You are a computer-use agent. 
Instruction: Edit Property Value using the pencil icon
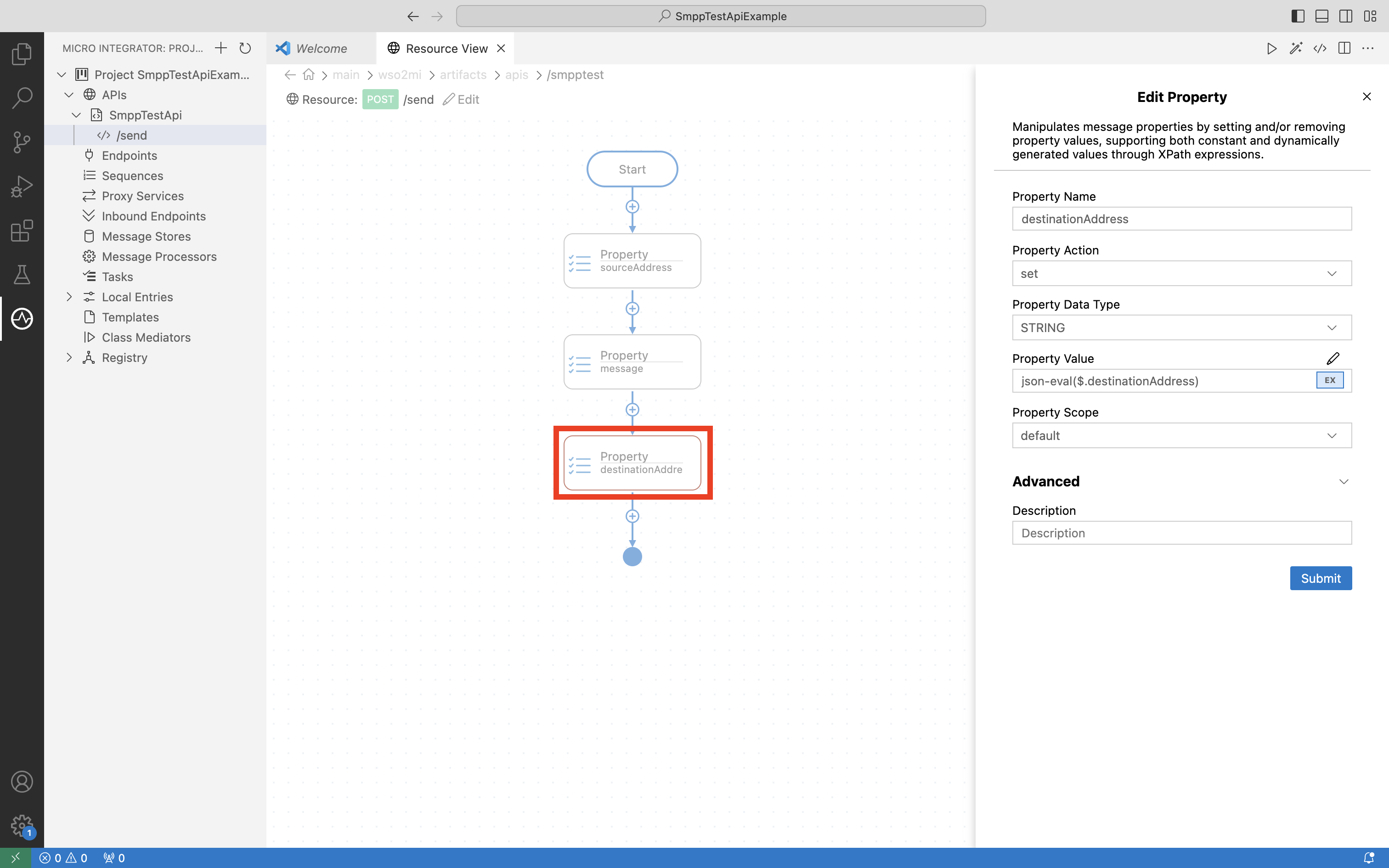[x=1334, y=358]
